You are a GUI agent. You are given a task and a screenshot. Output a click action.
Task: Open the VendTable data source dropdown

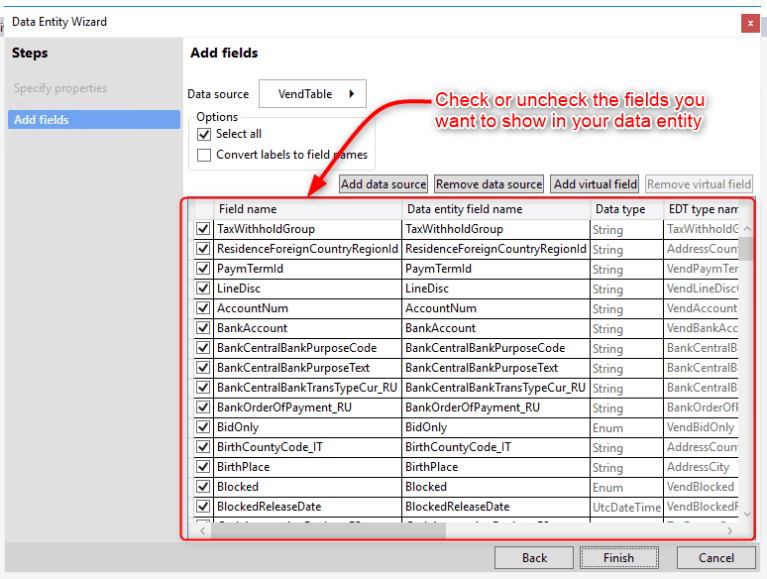coord(313,93)
